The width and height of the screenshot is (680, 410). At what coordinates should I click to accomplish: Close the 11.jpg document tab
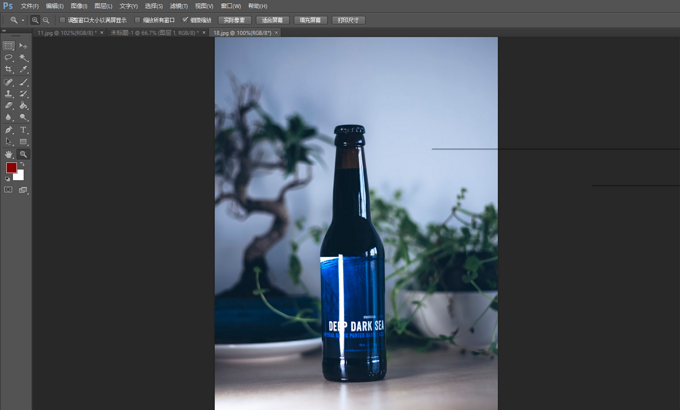click(102, 33)
